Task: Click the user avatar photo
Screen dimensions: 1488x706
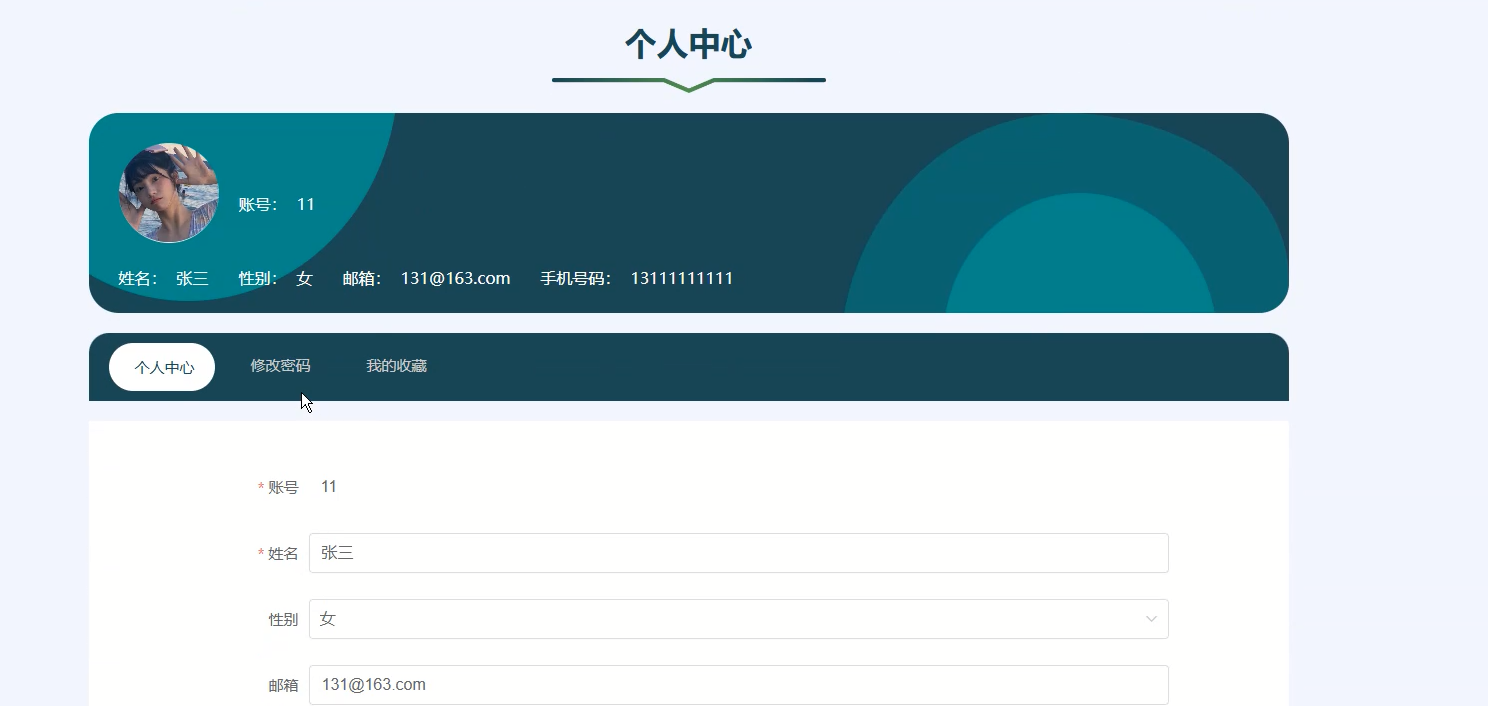Action: point(168,193)
